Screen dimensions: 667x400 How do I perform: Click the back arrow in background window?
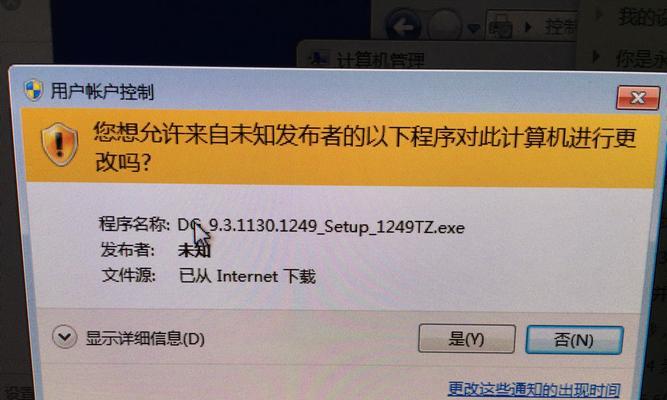pyautogui.click(x=403, y=26)
